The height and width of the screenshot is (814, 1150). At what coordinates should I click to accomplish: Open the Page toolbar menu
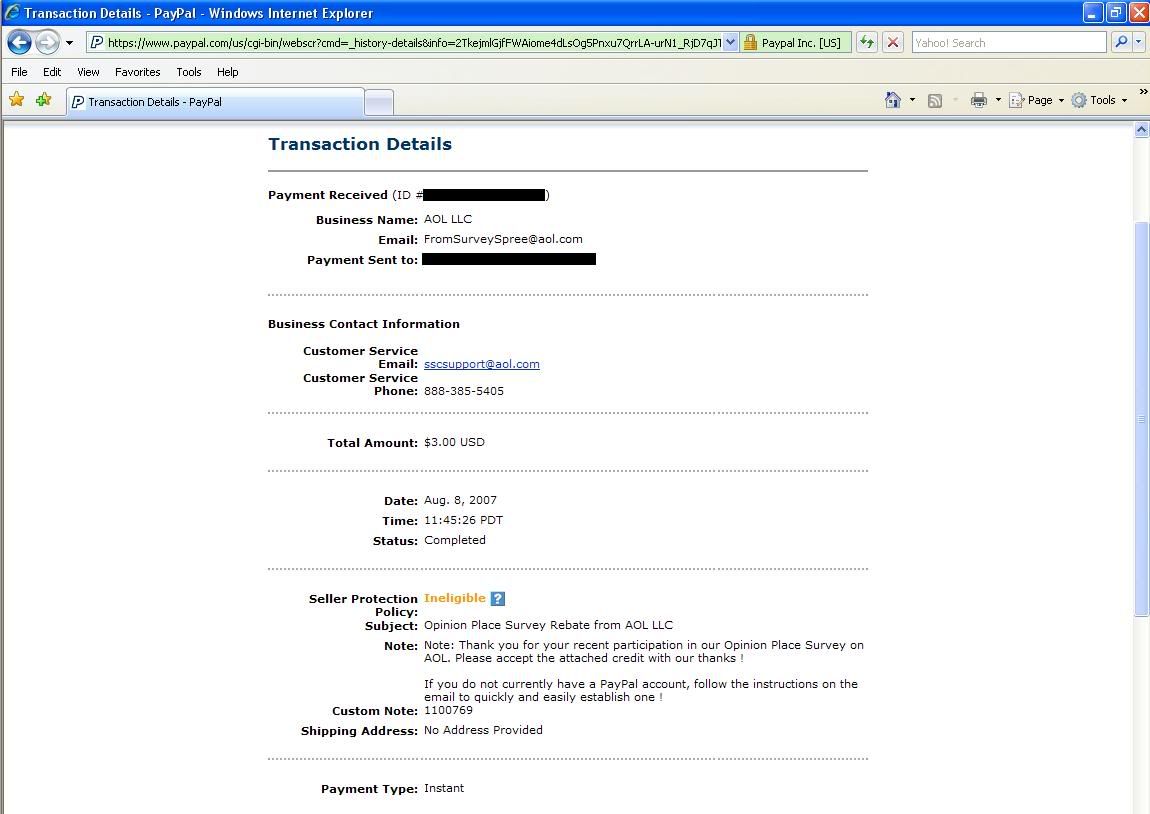(x=1036, y=100)
